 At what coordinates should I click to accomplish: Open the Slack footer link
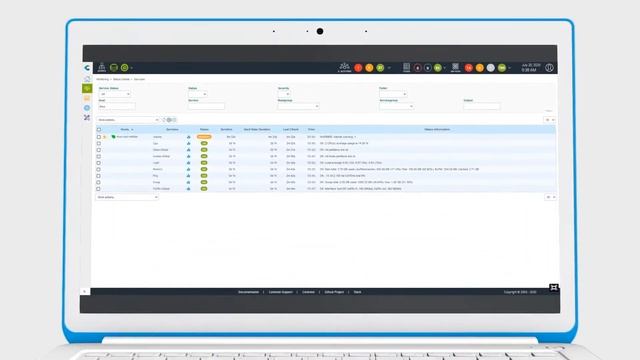point(358,292)
